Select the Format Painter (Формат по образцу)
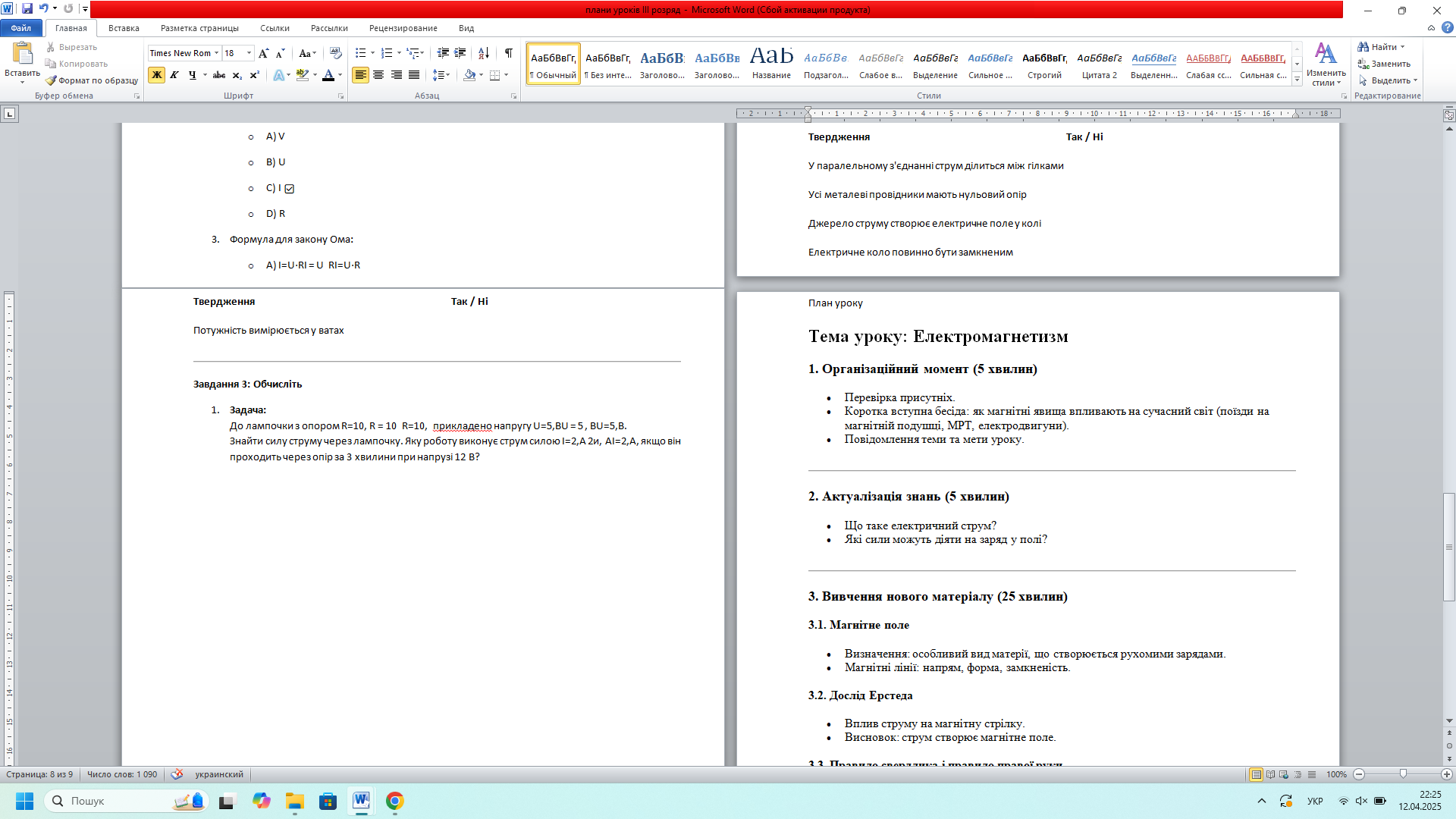 [x=92, y=80]
